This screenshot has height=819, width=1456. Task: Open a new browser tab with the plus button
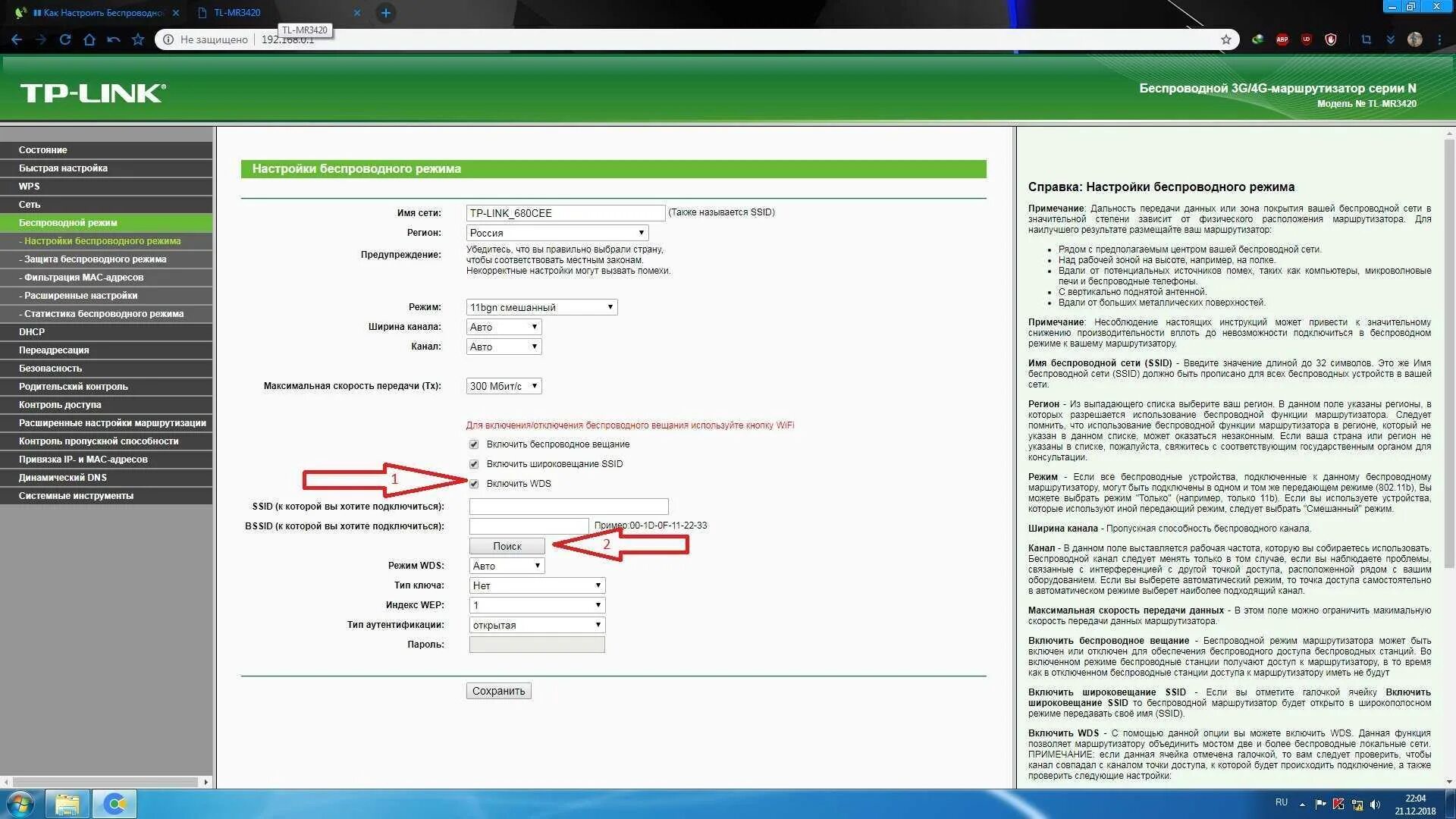[x=385, y=13]
